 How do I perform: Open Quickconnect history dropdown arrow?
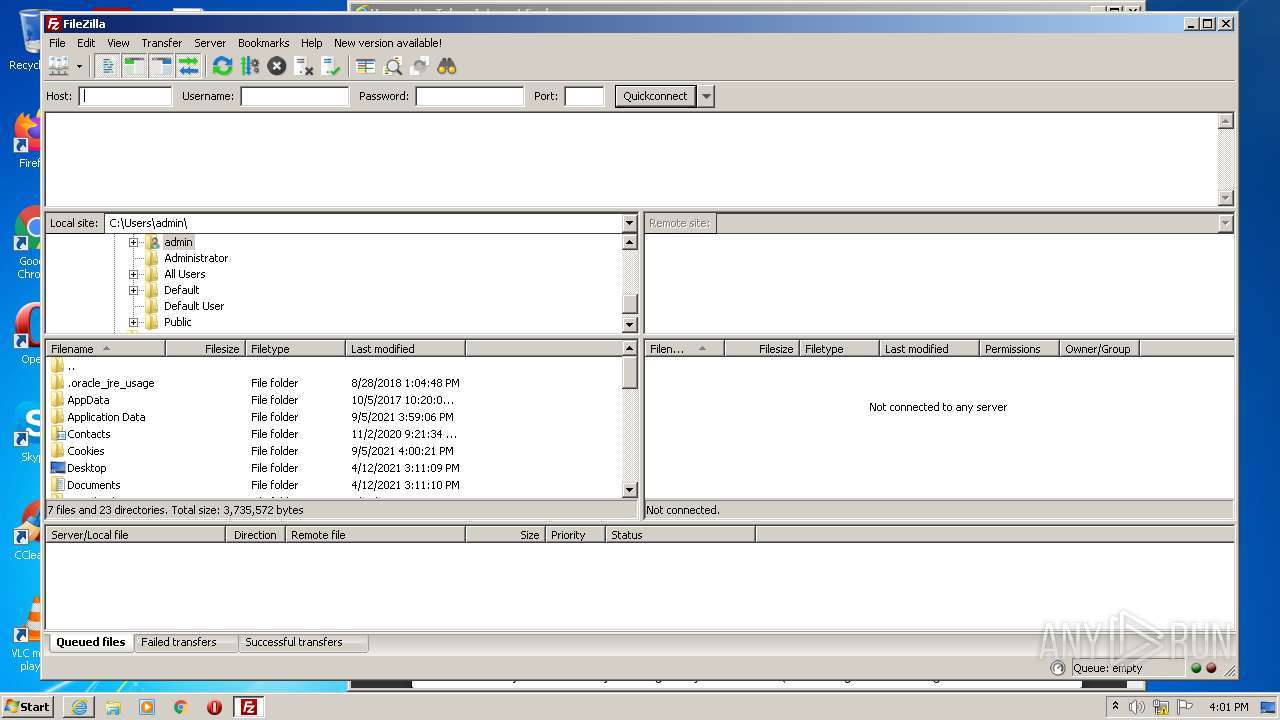pyautogui.click(x=706, y=96)
